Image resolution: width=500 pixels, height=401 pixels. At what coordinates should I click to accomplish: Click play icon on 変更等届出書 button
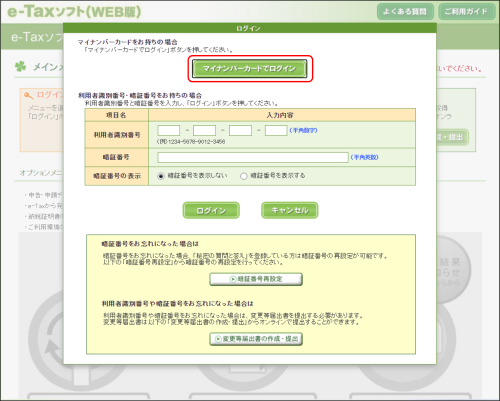click(x=218, y=339)
